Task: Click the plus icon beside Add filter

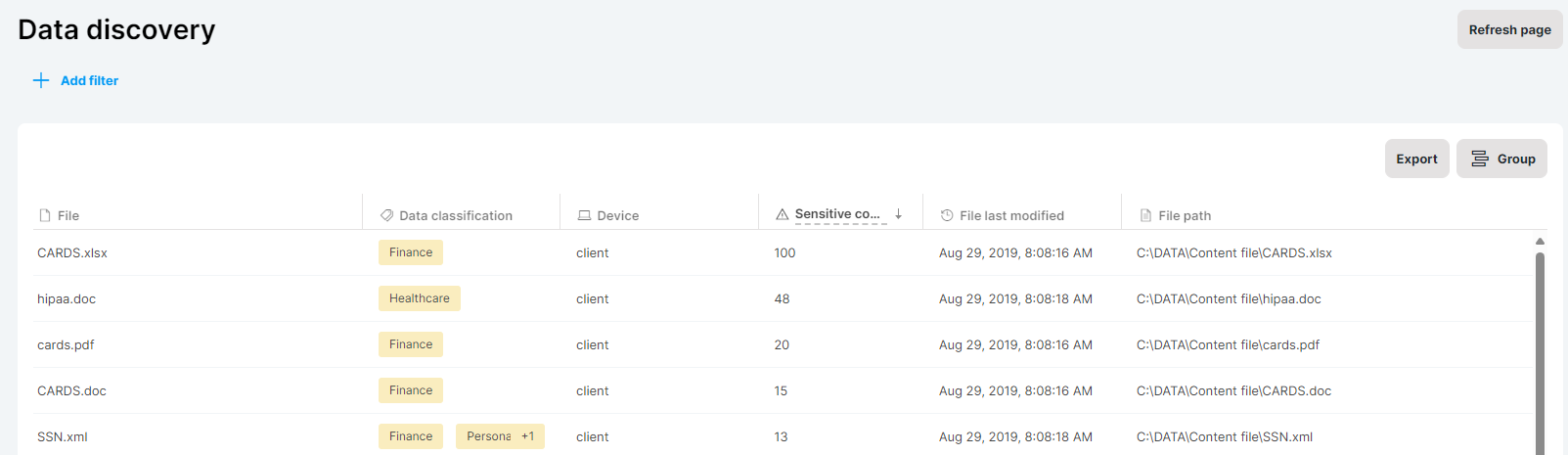Action: click(x=41, y=80)
